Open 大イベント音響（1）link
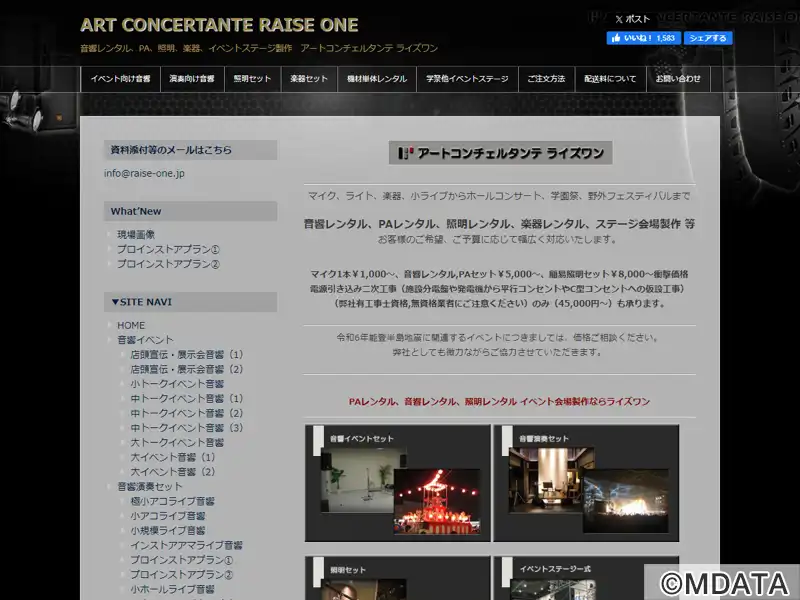The width and height of the screenshot is (800, 600). (x=173, y=458)
